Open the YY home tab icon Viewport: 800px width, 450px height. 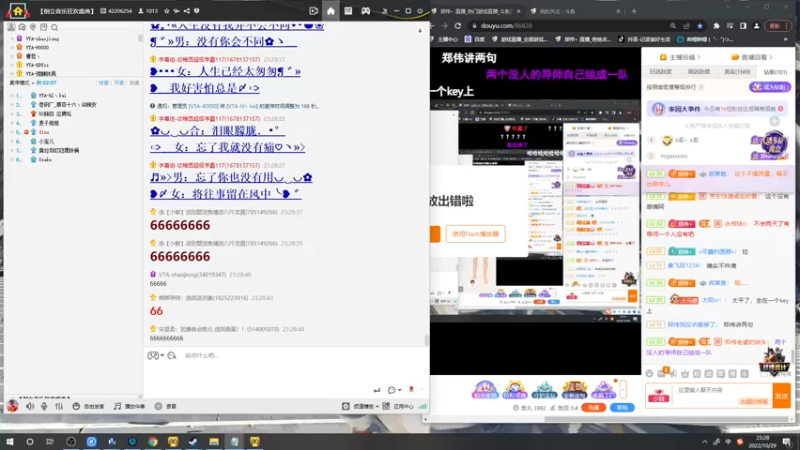331,11
